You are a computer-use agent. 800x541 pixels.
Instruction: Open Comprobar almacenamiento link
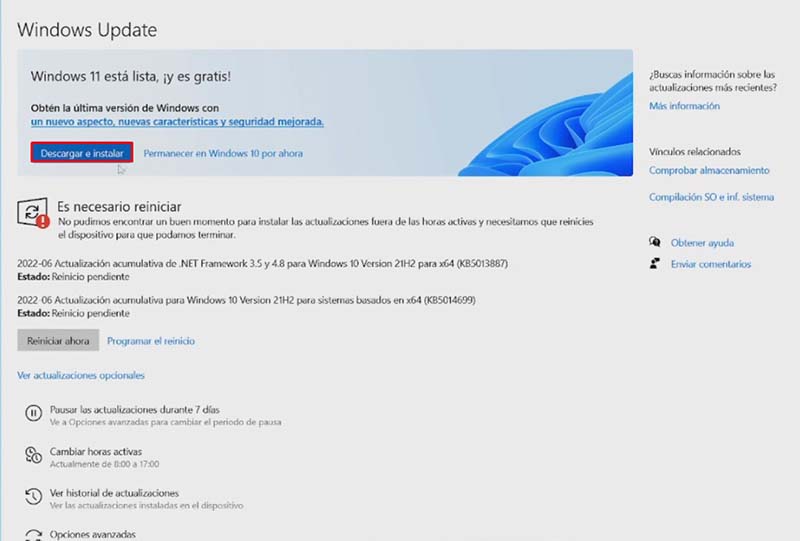tap(709, 170)
